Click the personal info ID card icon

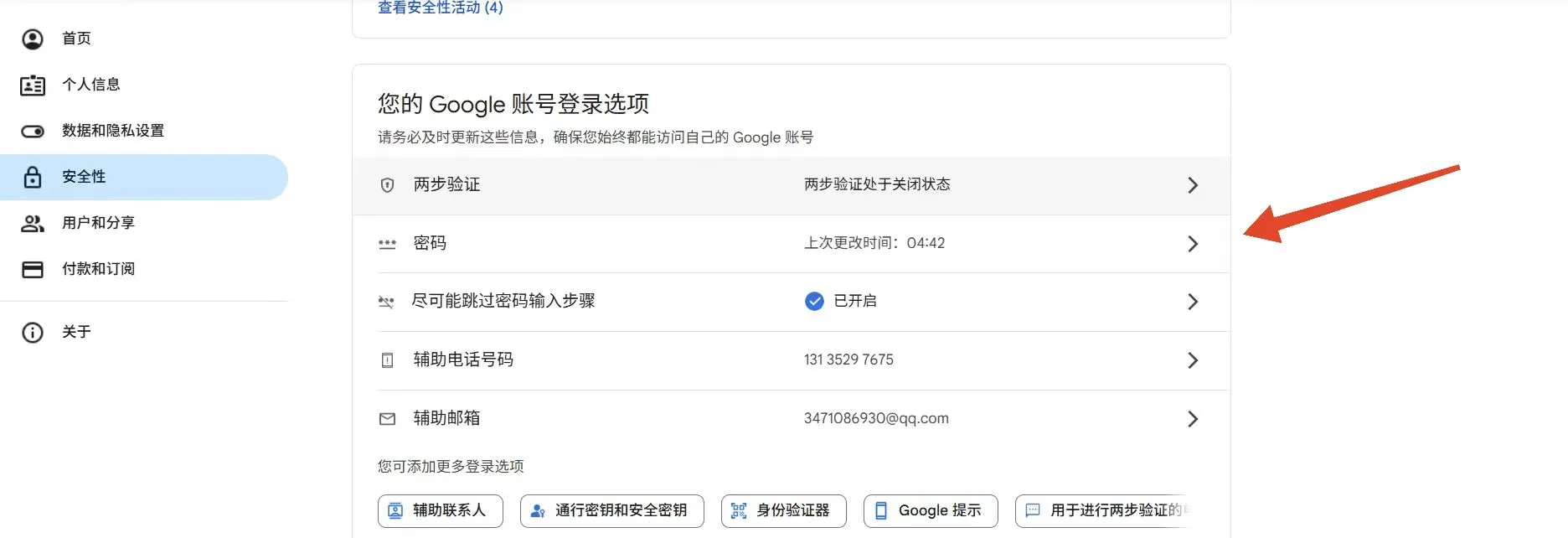click(x=33, y=85)
